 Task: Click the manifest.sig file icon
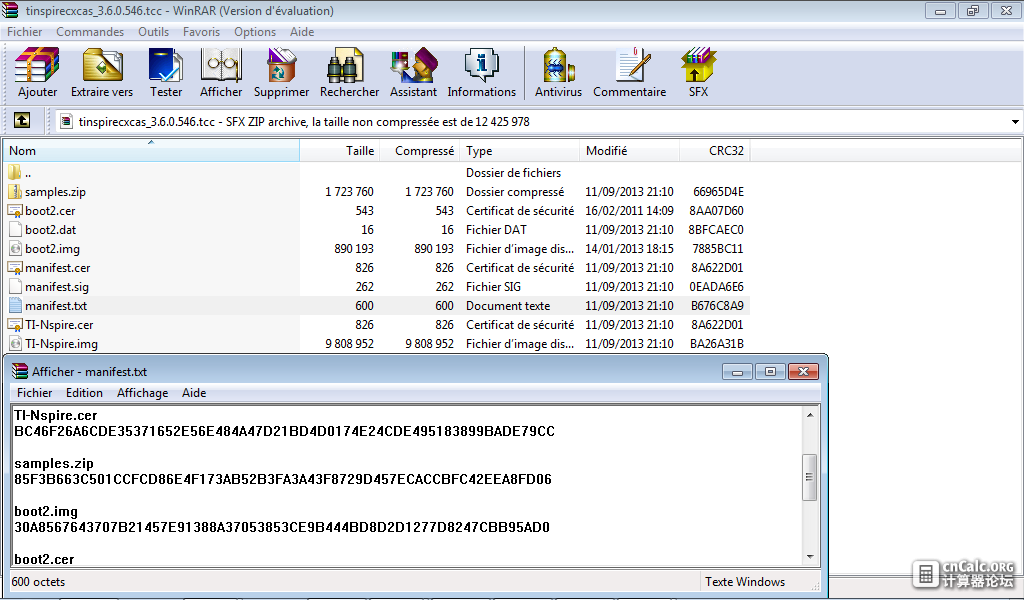[15, 286]
